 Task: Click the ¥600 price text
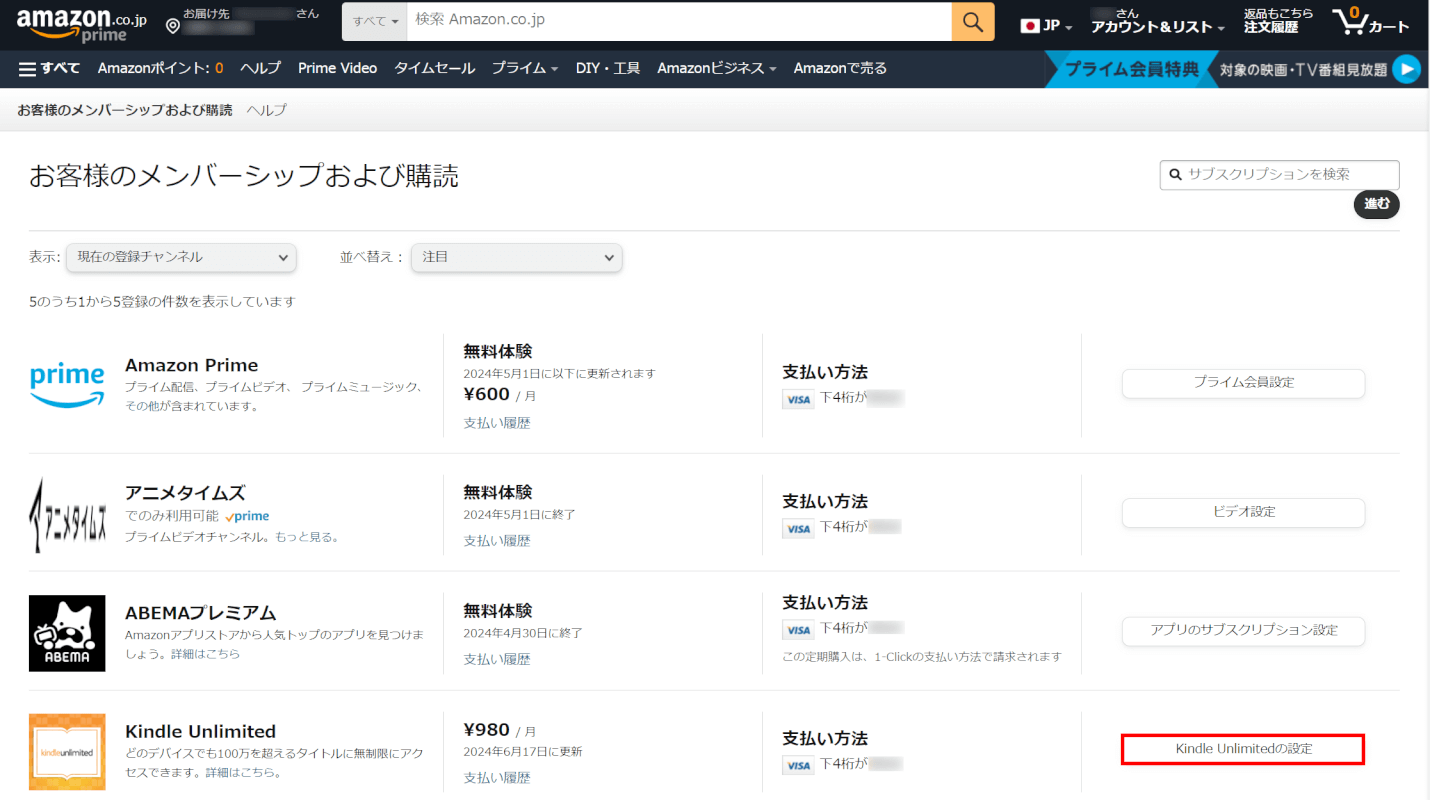pyautogui.click(x=487, y=394)
